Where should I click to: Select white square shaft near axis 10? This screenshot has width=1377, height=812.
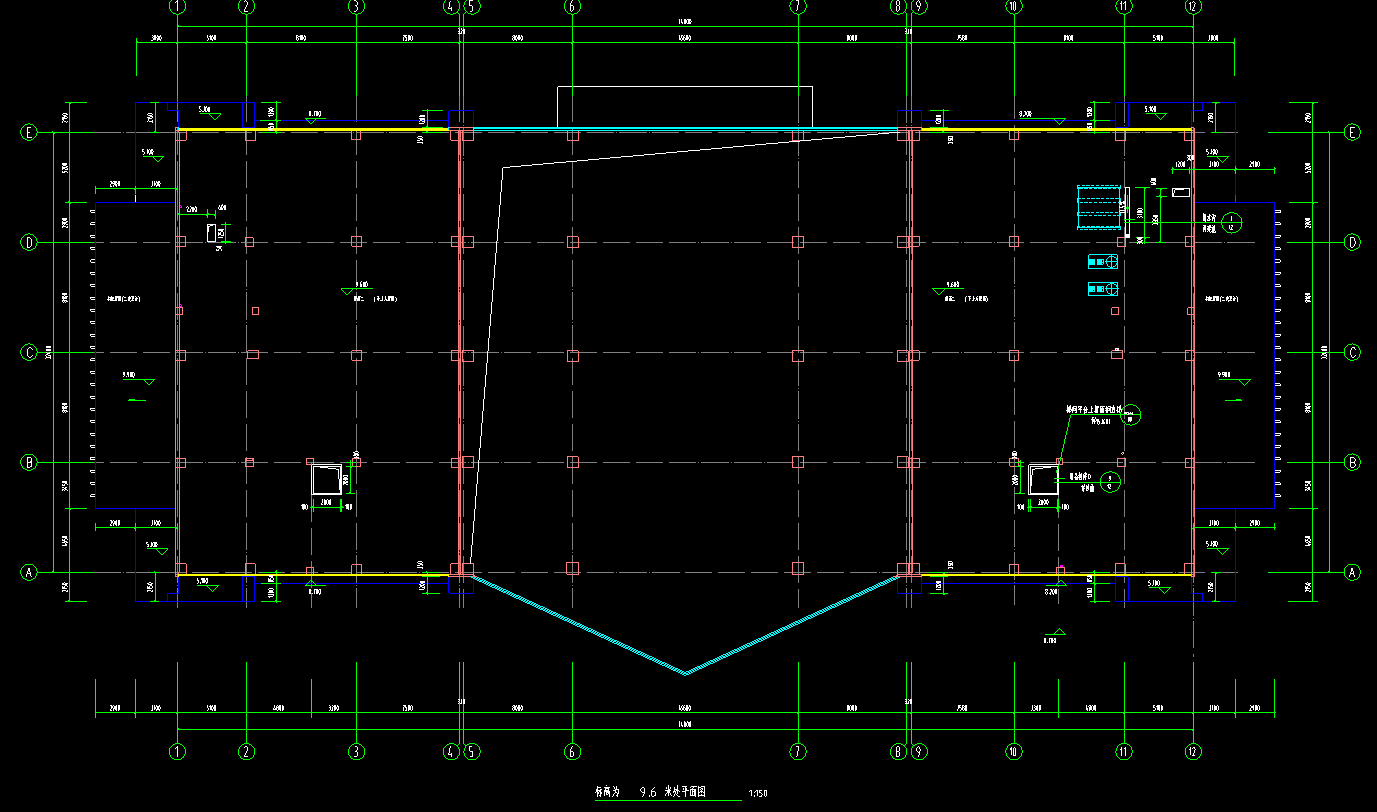pyautogui.click(x=1044, y=480)
